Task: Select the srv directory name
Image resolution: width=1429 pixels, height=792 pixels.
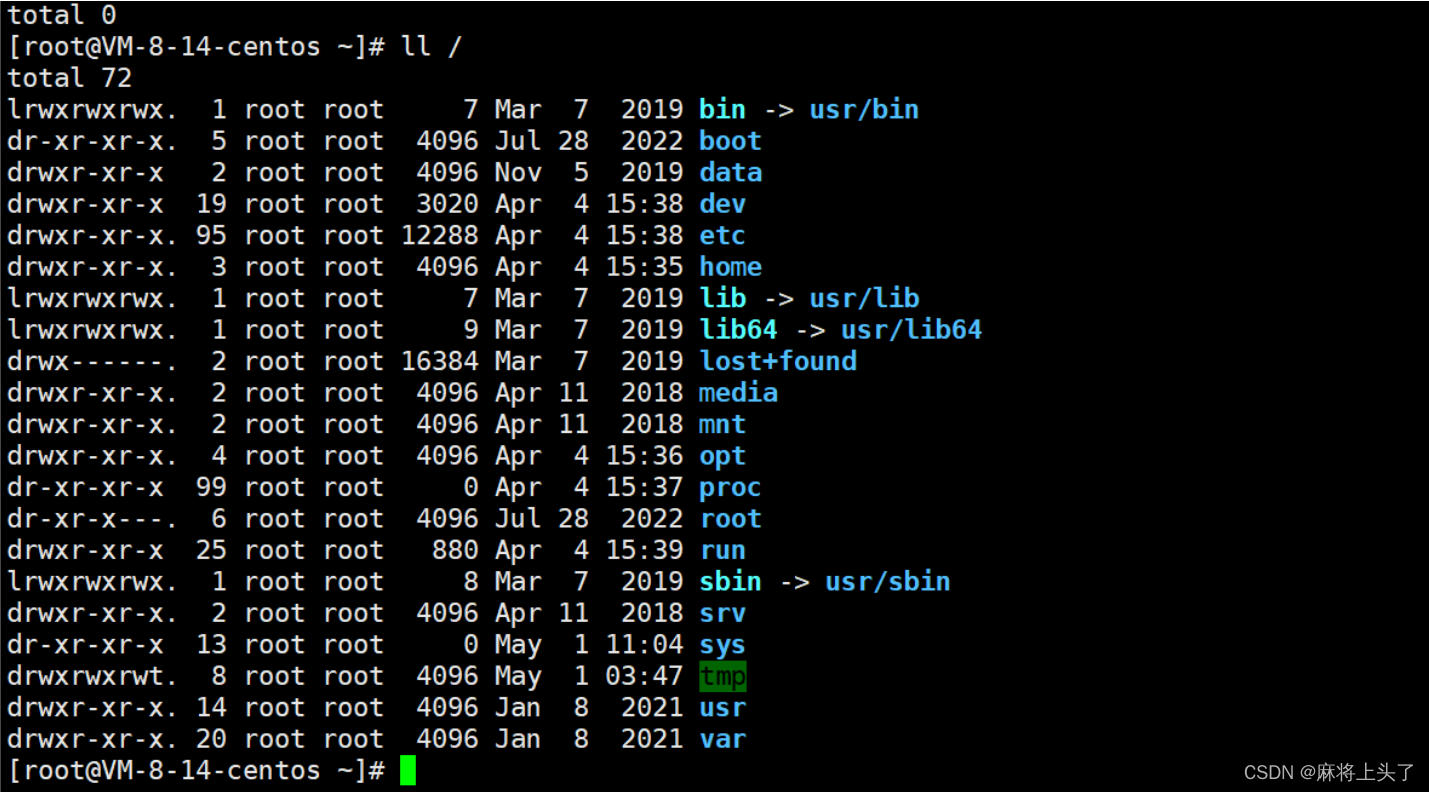Action: 722,613
